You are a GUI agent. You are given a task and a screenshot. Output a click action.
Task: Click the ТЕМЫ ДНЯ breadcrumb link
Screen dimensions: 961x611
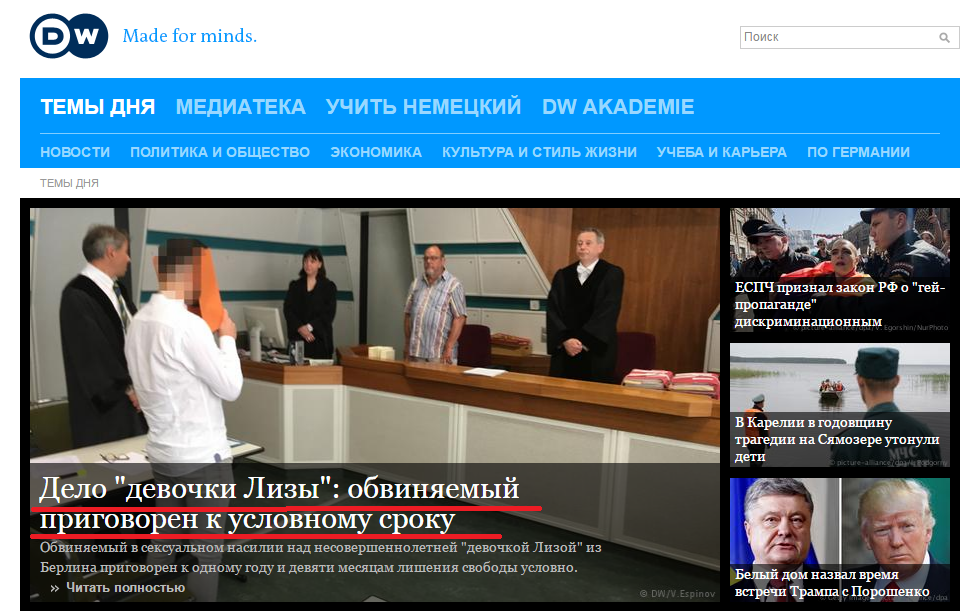click(69, 183)
